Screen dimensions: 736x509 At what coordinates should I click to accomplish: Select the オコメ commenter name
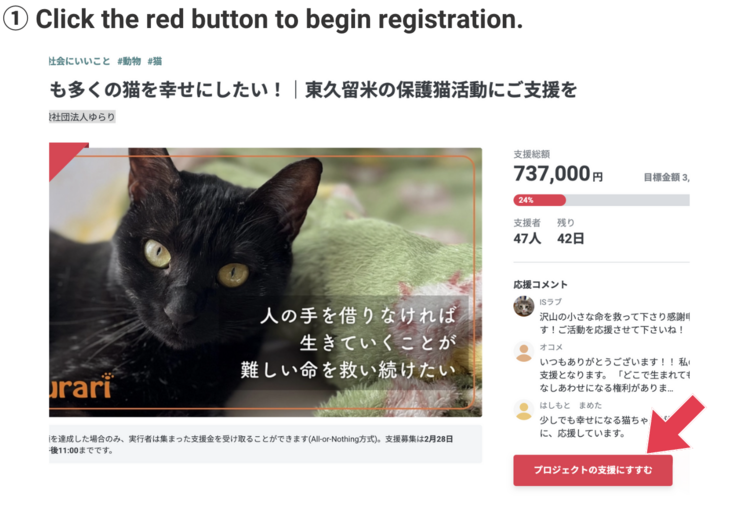pyautogui.click(x=551, y=347)
